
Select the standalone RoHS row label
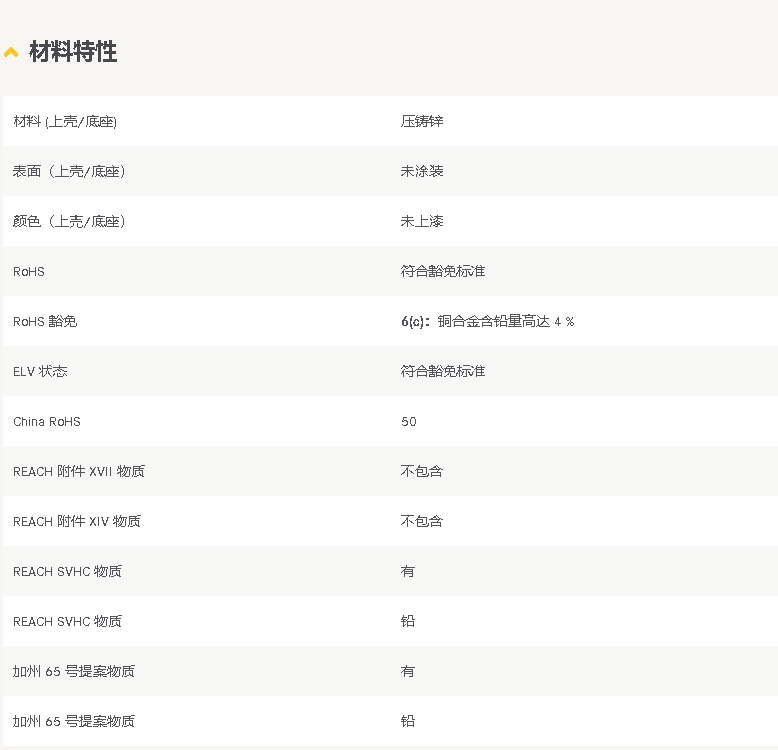29,272
